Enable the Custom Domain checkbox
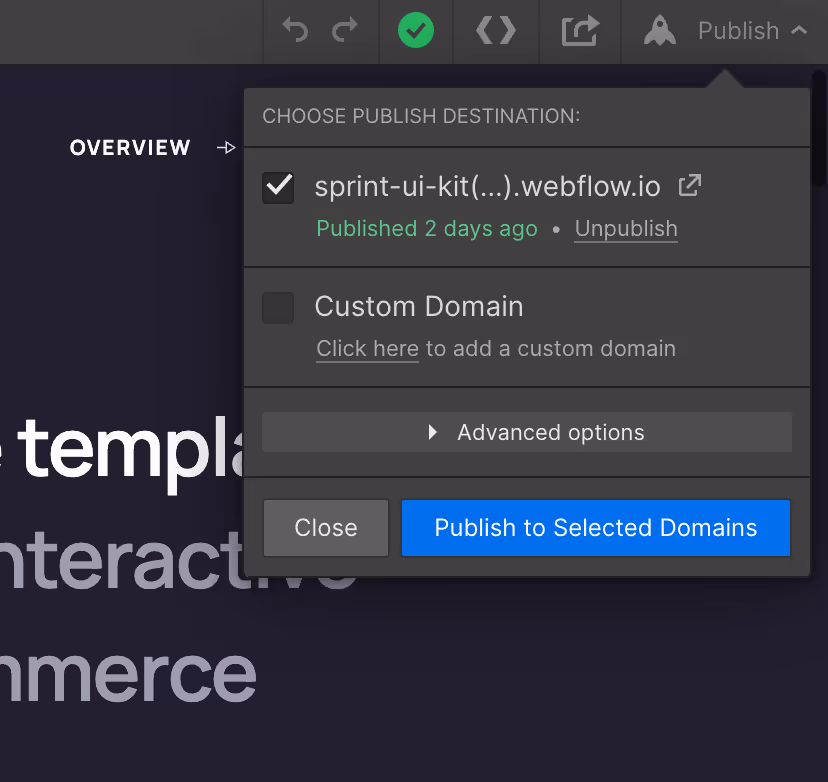This screenshot has height=782, width=828. (x=278, y=307)
